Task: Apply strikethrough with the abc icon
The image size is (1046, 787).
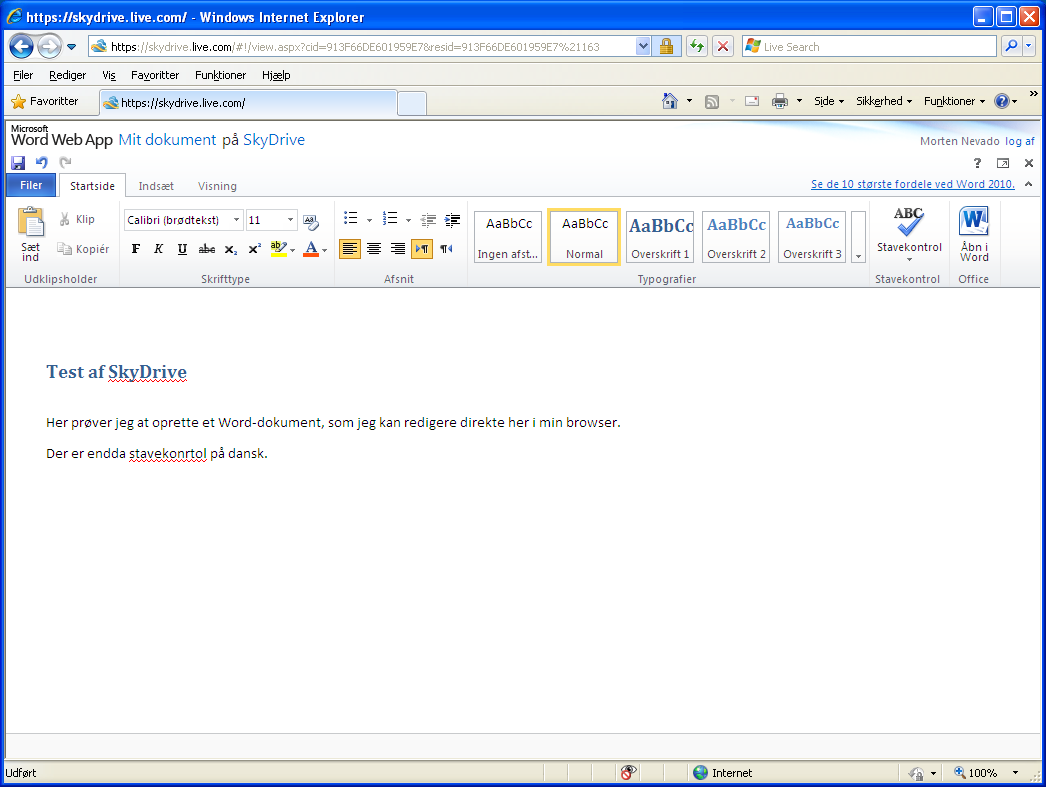Action: (207, 249)
